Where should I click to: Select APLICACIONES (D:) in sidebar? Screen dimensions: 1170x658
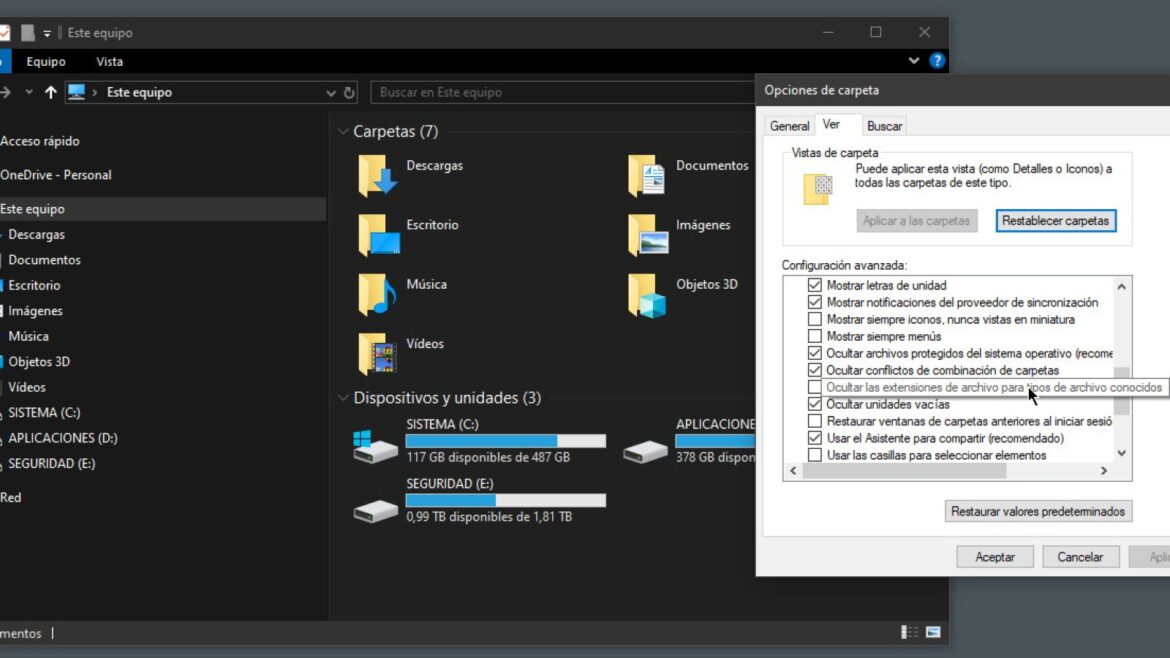[63, 438]
